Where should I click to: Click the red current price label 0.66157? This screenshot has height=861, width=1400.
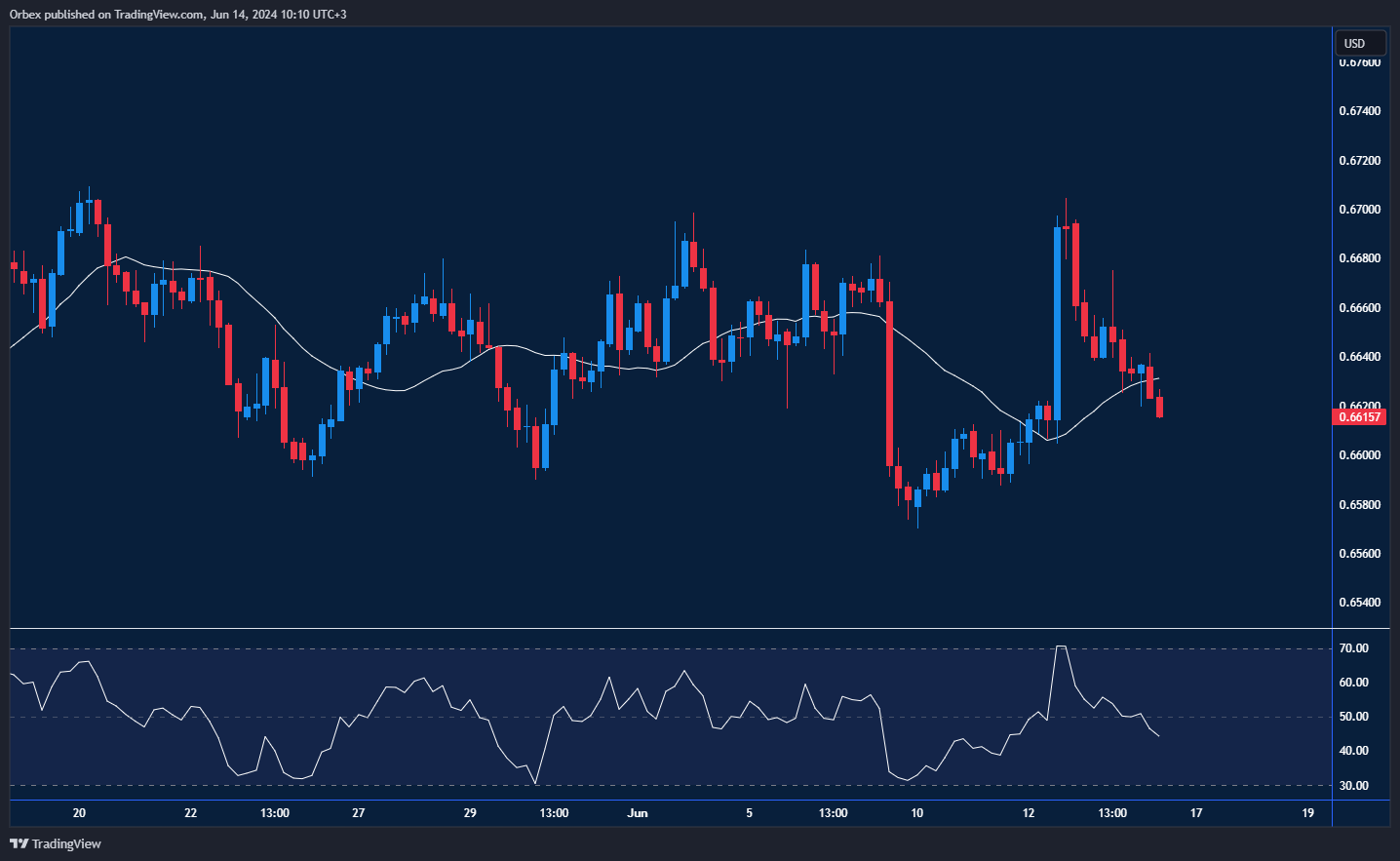(1361, 416)
